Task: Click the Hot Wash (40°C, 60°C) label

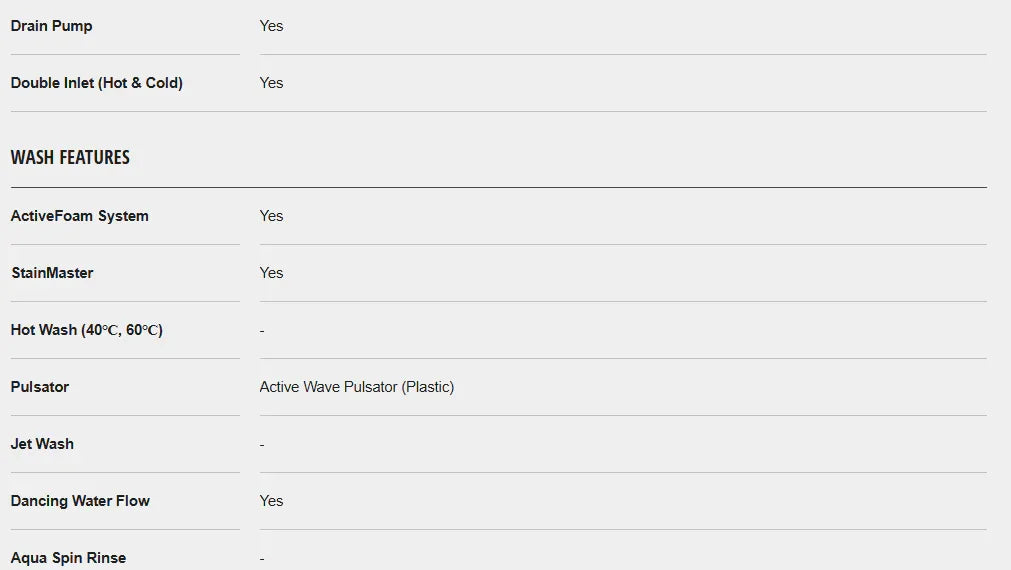Action: click(x=86, y=330)
